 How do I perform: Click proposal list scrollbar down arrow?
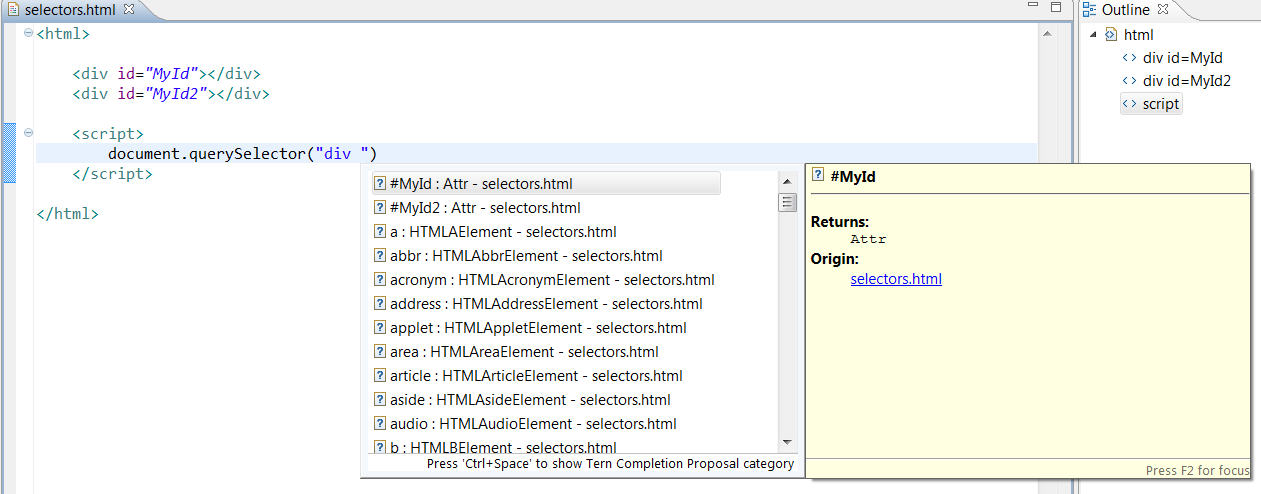787,441
